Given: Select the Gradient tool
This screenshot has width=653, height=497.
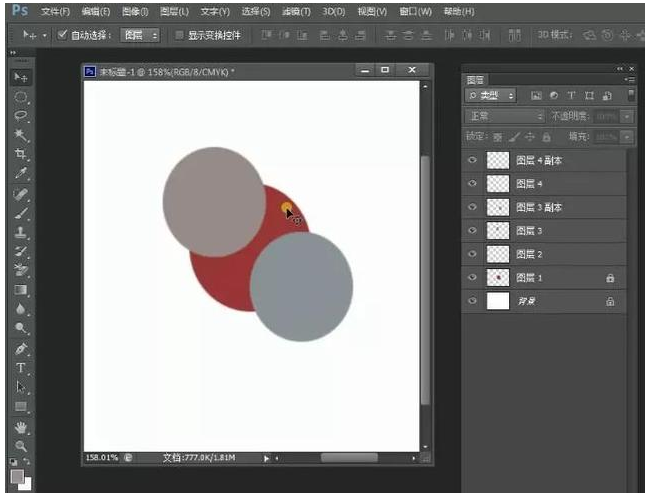Looking at the screenshot, I should coord(20,290).
